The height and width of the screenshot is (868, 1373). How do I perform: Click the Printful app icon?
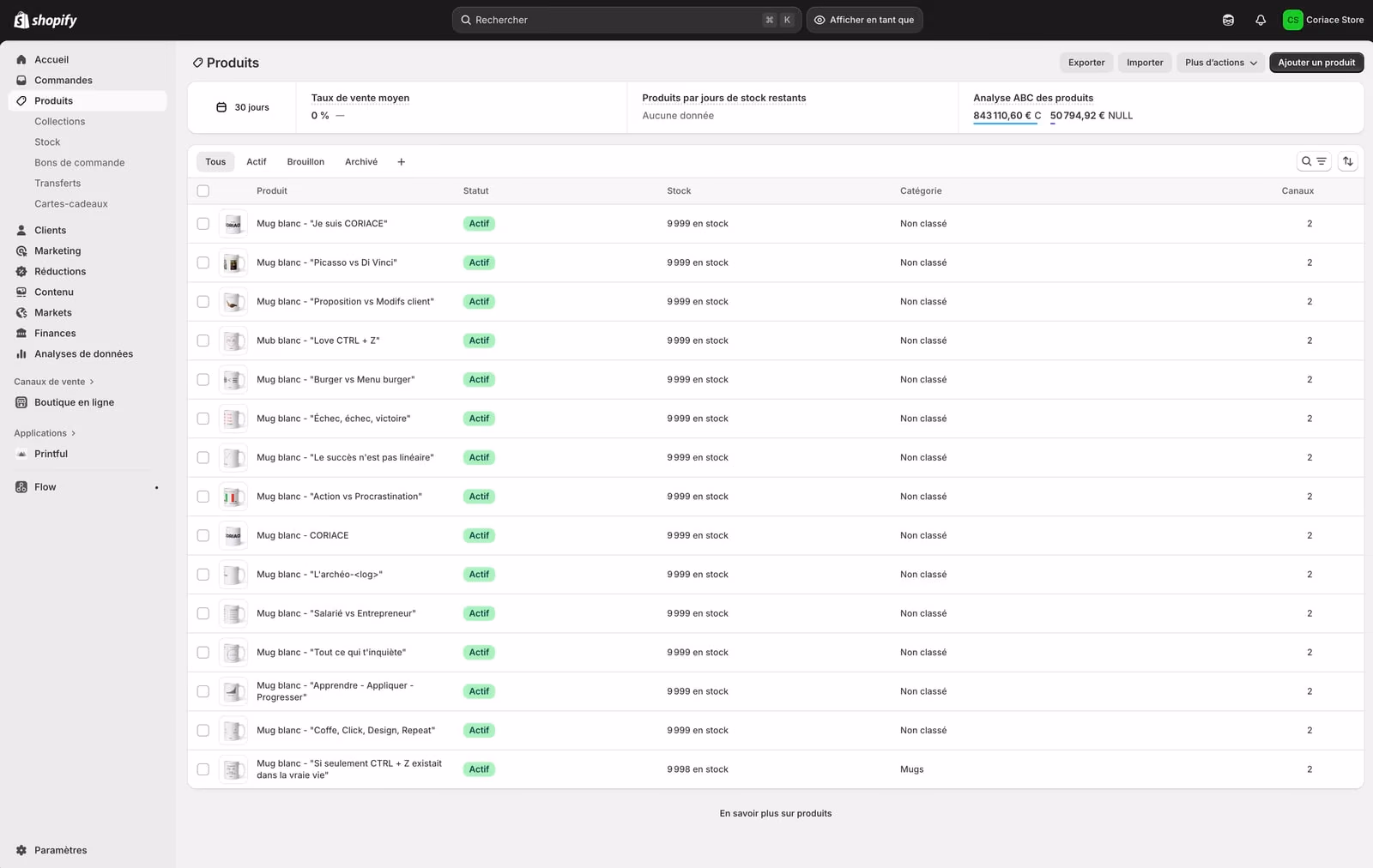pos(21,454)
